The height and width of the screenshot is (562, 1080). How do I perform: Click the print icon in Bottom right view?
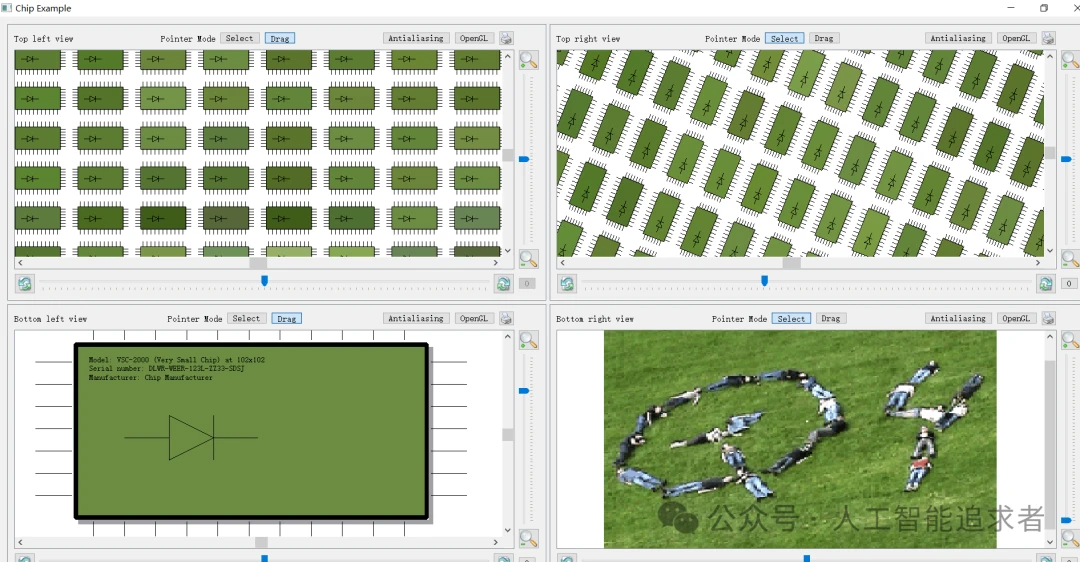coord(1048,319)
